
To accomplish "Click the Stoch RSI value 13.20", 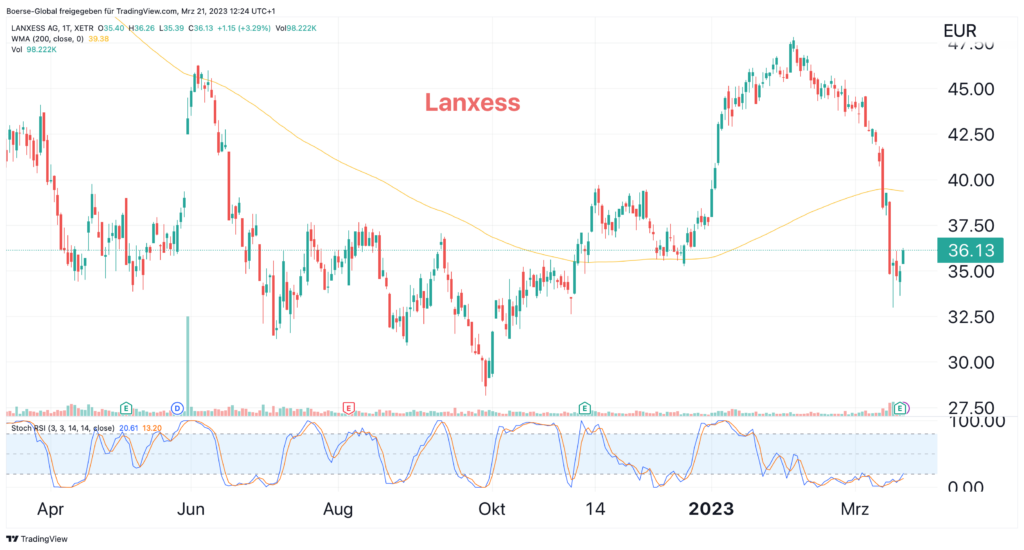I will (152, 428).
